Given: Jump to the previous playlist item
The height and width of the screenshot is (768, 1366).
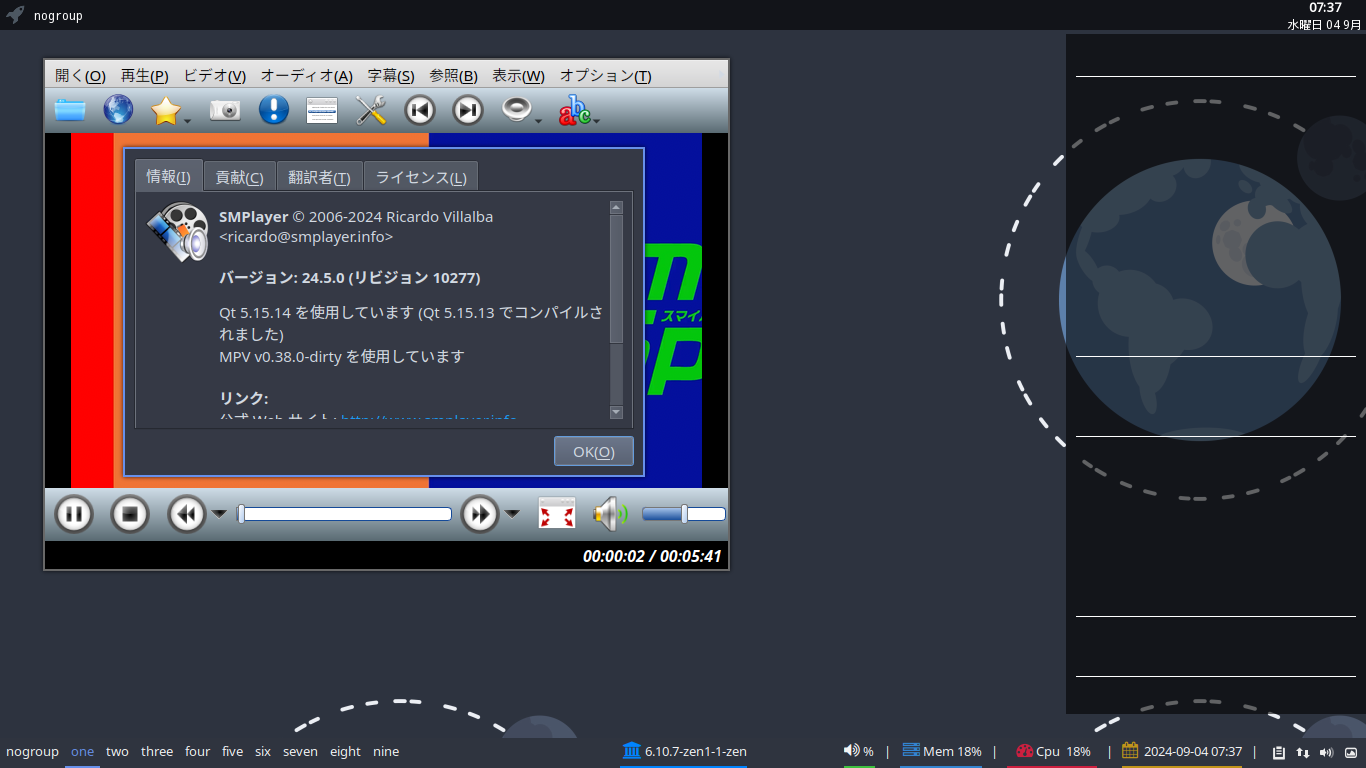Looking at the screenshot, I should [x=420, y=110].
